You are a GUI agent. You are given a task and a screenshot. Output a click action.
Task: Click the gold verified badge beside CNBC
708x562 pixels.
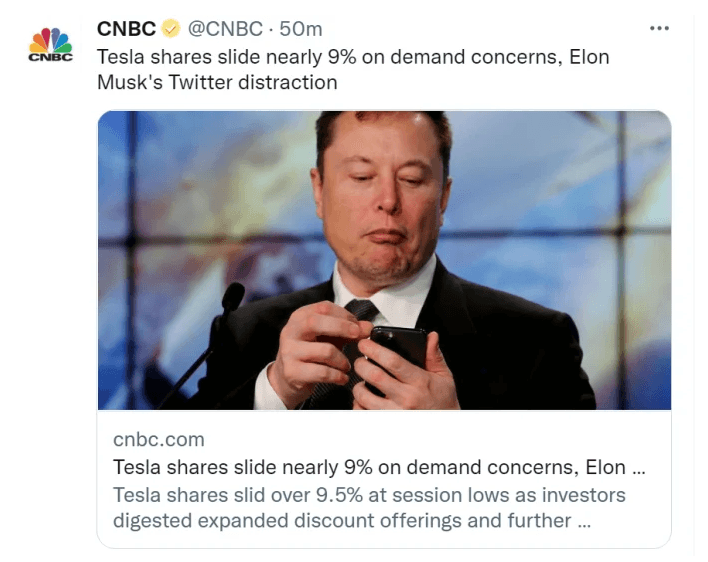pos(171,30)
